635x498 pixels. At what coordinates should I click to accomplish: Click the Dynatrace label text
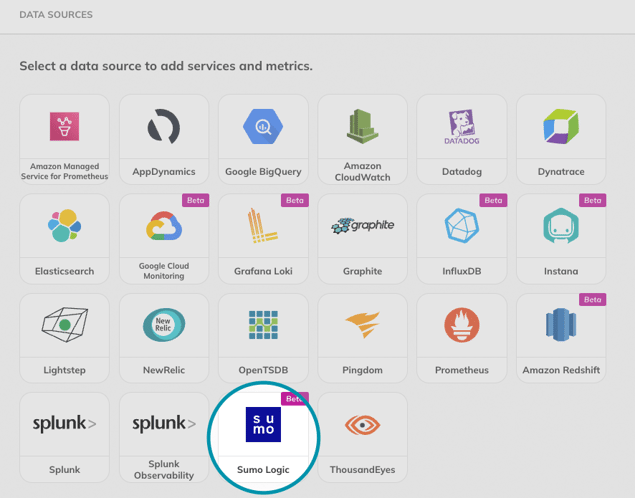561,172
